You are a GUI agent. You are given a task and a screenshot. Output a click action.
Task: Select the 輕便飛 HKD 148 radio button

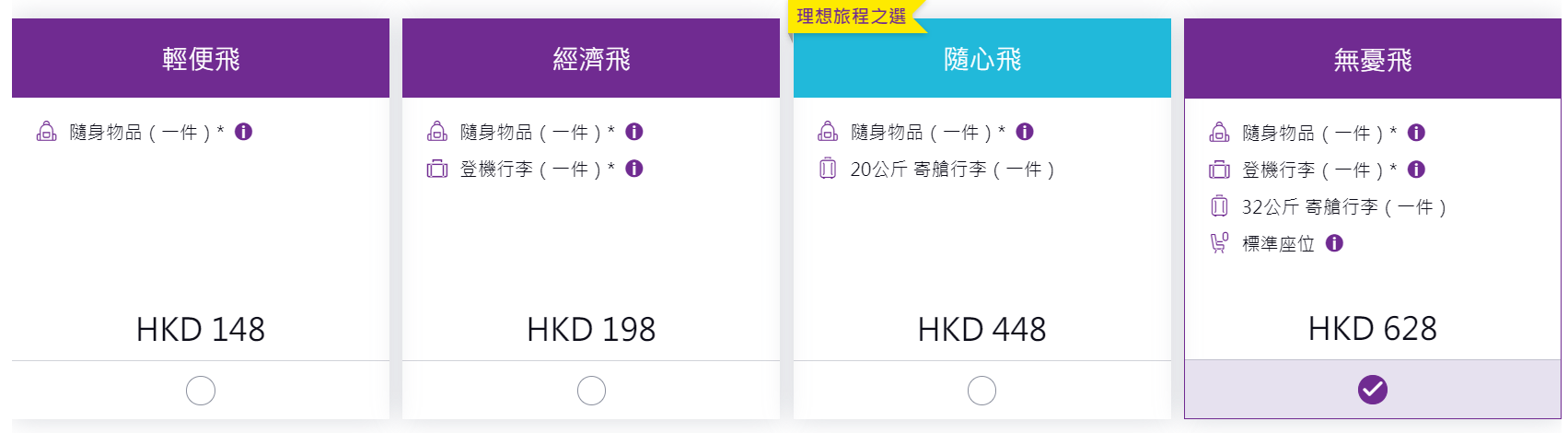[x=201, y=391]
